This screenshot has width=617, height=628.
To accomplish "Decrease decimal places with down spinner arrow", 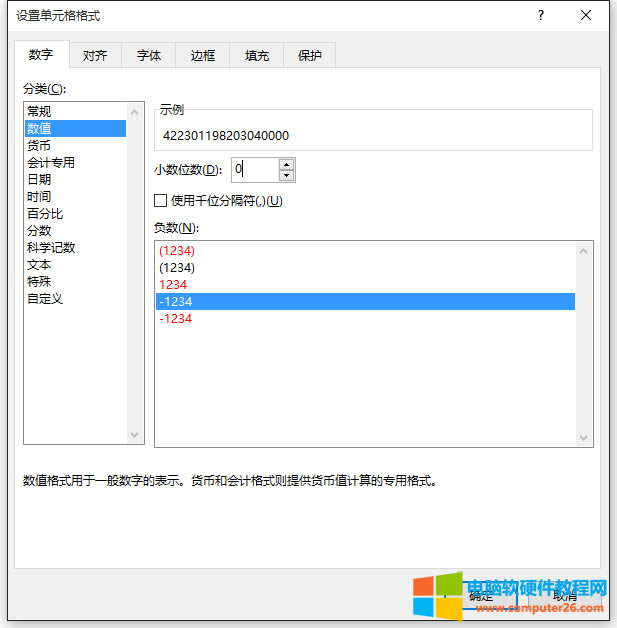I will pyautogui.click(x=287, y=176).
